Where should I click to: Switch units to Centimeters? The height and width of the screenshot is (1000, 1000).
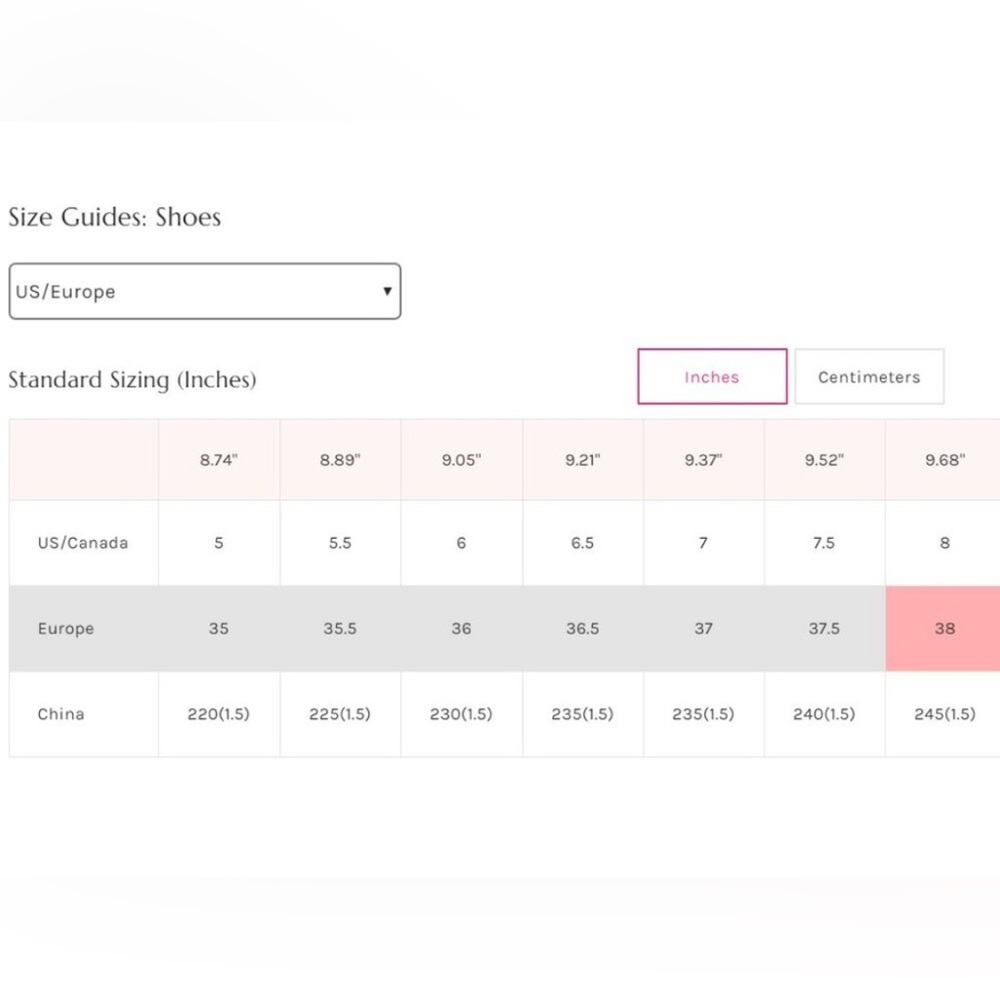[x=869, y=376]
